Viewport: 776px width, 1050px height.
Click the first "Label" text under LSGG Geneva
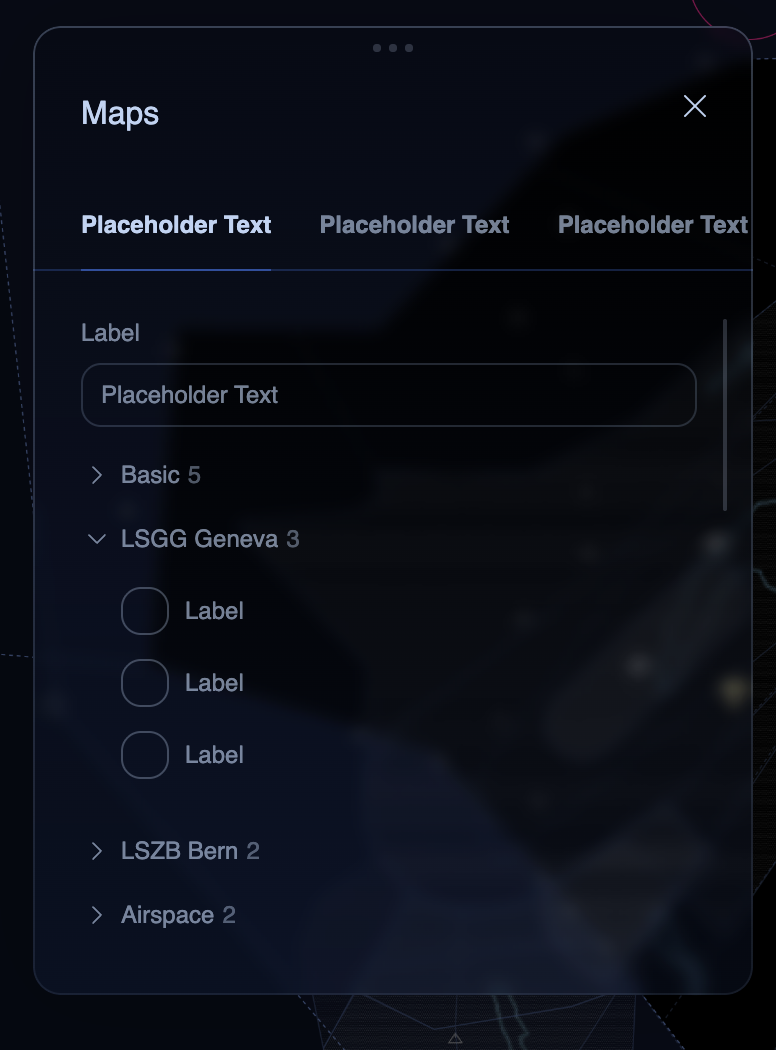tap(214, 611)
